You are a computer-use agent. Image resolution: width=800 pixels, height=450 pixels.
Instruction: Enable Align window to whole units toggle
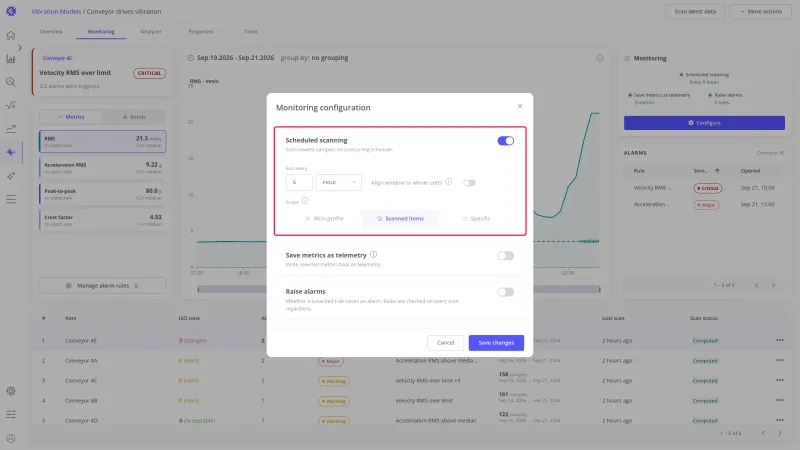coord(469,183)
